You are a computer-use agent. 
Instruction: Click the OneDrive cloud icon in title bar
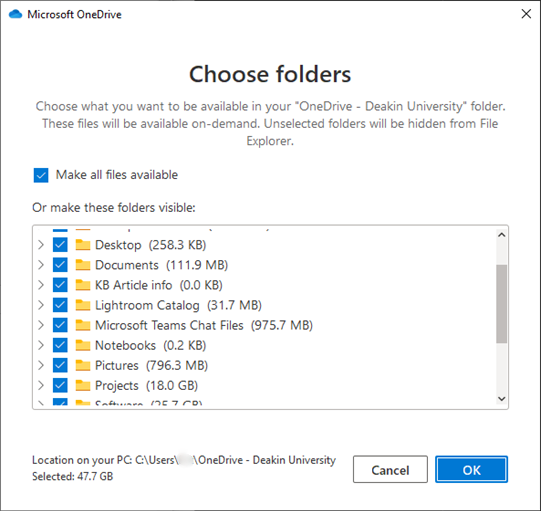pos(16,14)
